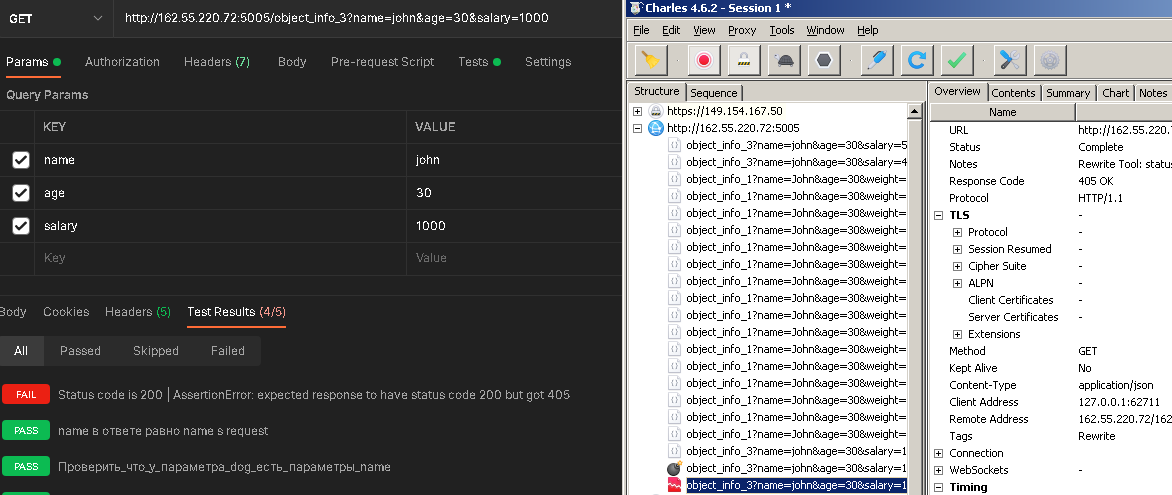Switch to the Contents tab in Charles
This screenshot has width=1172, height=495.
[1014, 93]
